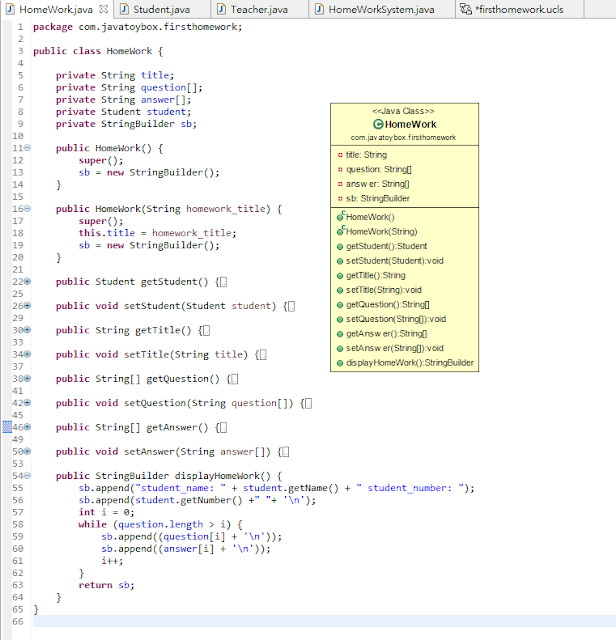Click the folded-code box after setAnswer(String answer[])
This screenshot has height=640, width=616.
point(286,452)
